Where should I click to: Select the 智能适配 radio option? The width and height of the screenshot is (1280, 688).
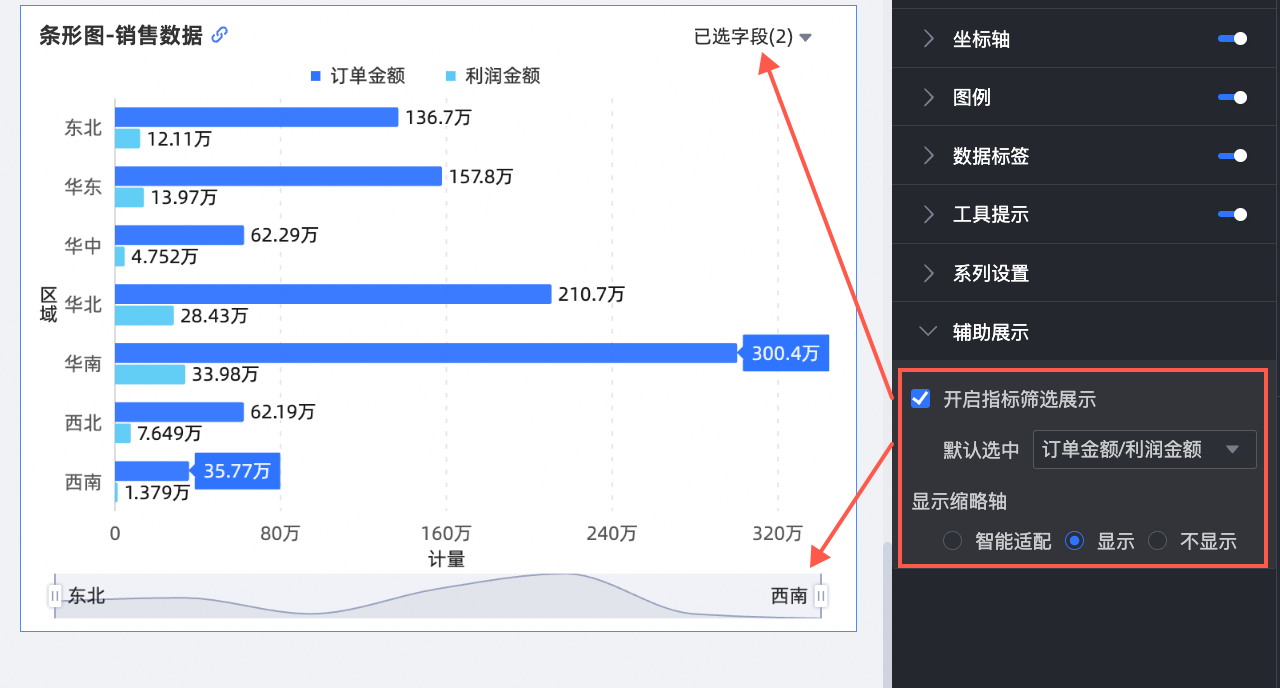pyautogui.click(x=953, y=541)
